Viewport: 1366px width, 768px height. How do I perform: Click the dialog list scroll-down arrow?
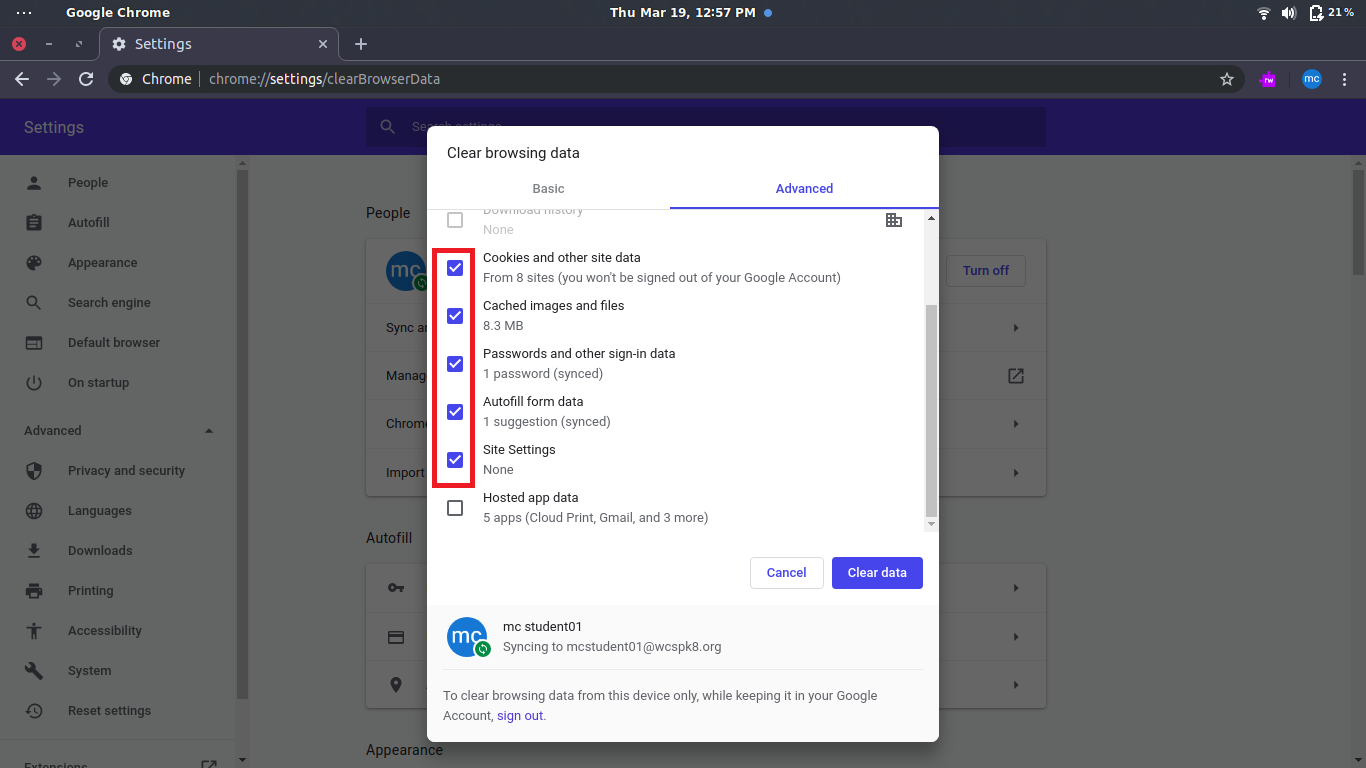[x=932, y=524]
